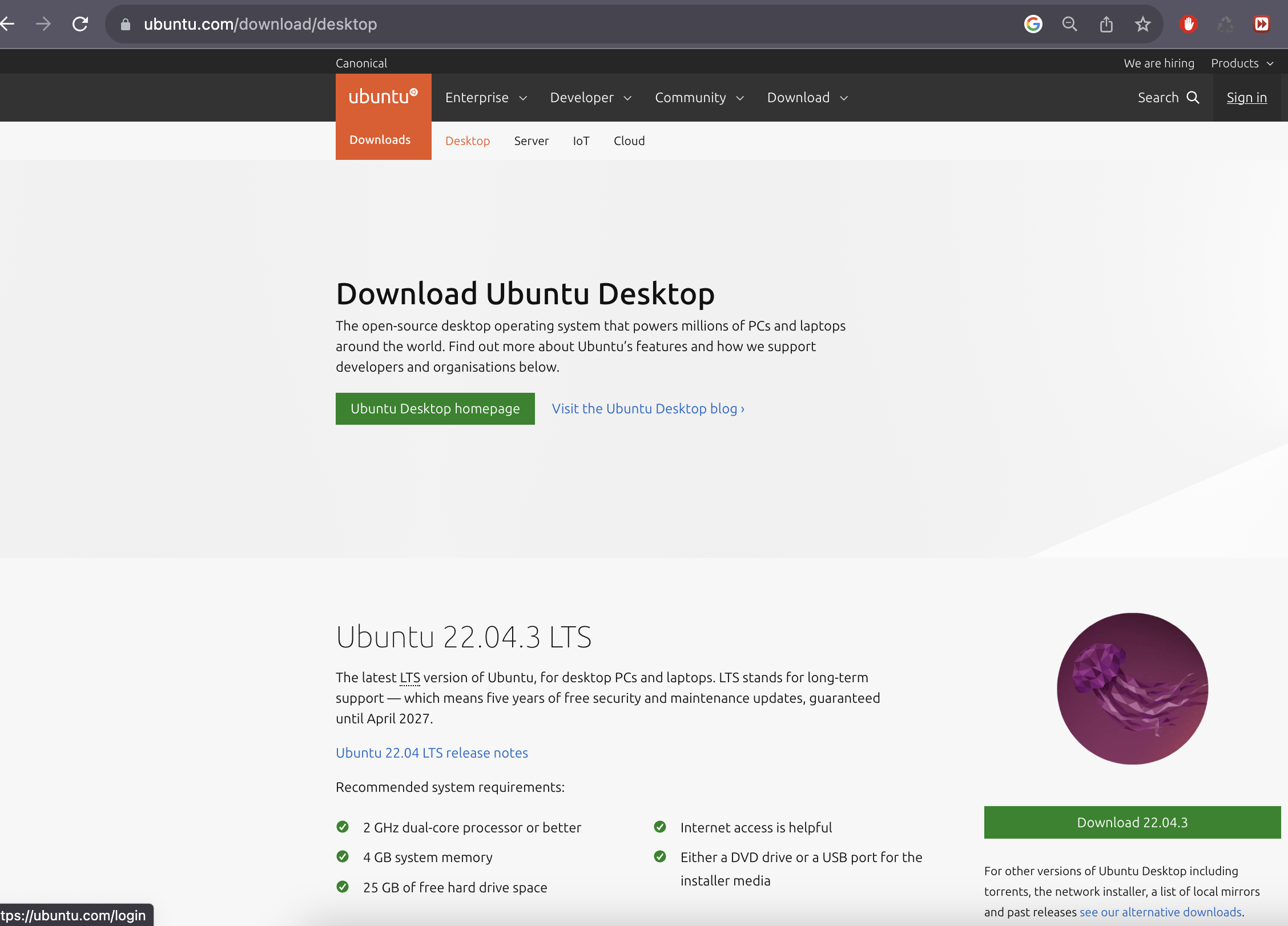The height and width of the screenshot is (926, 1288).
Task: Click the Recommended system requirements label
Action: pos(450,787)
